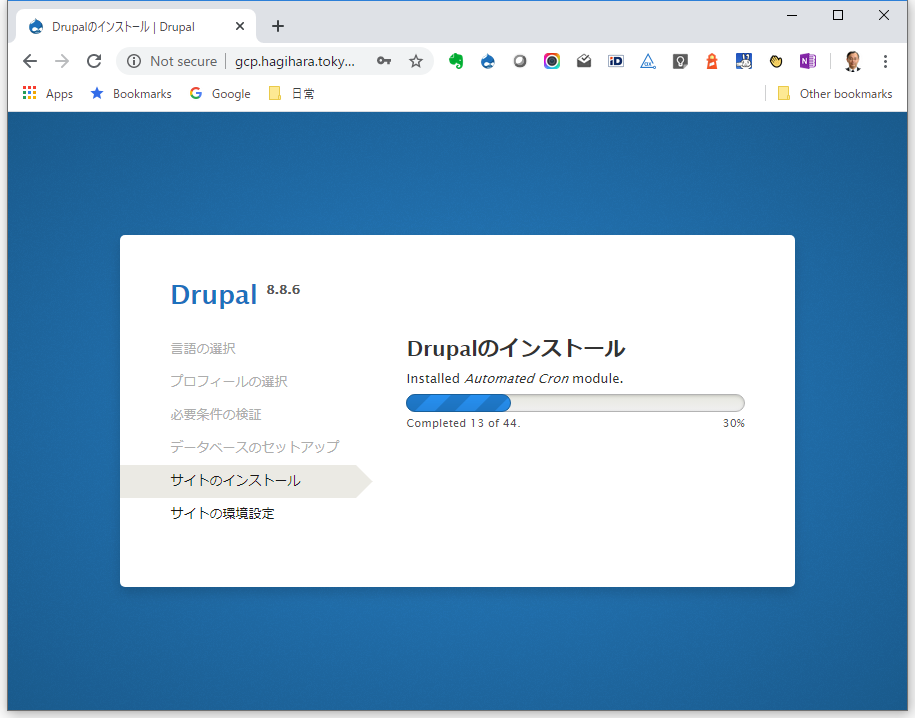Reload the Drupal install page
This screenshot has height=718, width=915.
(x=94, y=61)
